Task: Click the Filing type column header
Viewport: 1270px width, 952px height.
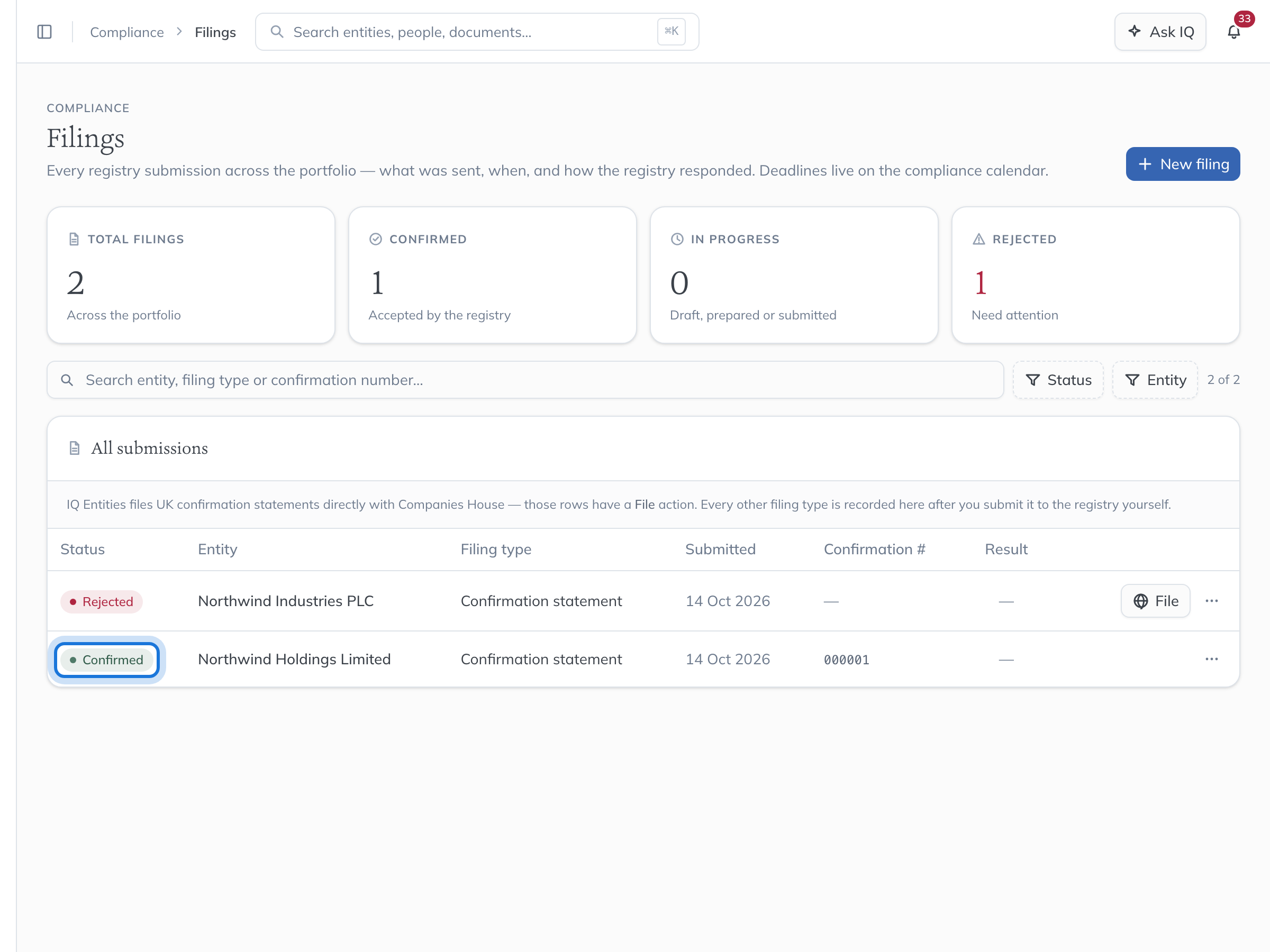Action: click(496, 549)
